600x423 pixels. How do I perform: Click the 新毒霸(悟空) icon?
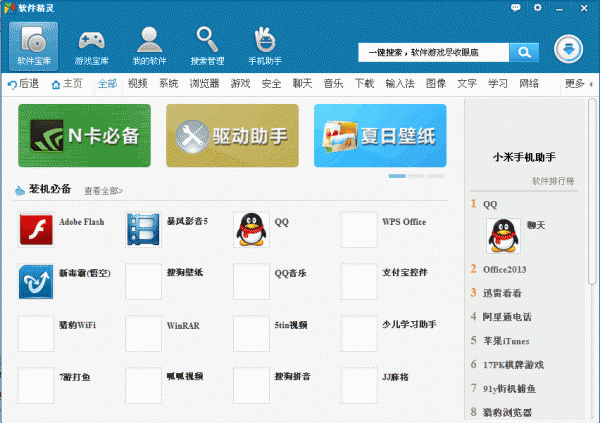tap(36, 281)
